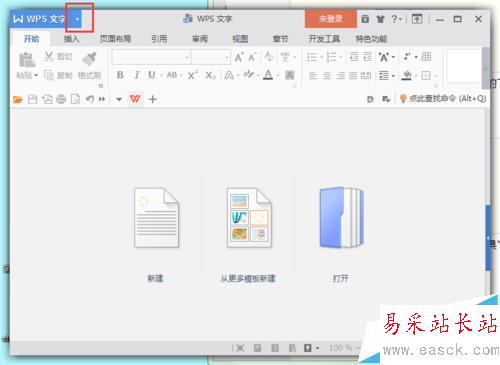The image size is (500, 365).
Task: Open the help question mark menu
Action: 396,19
